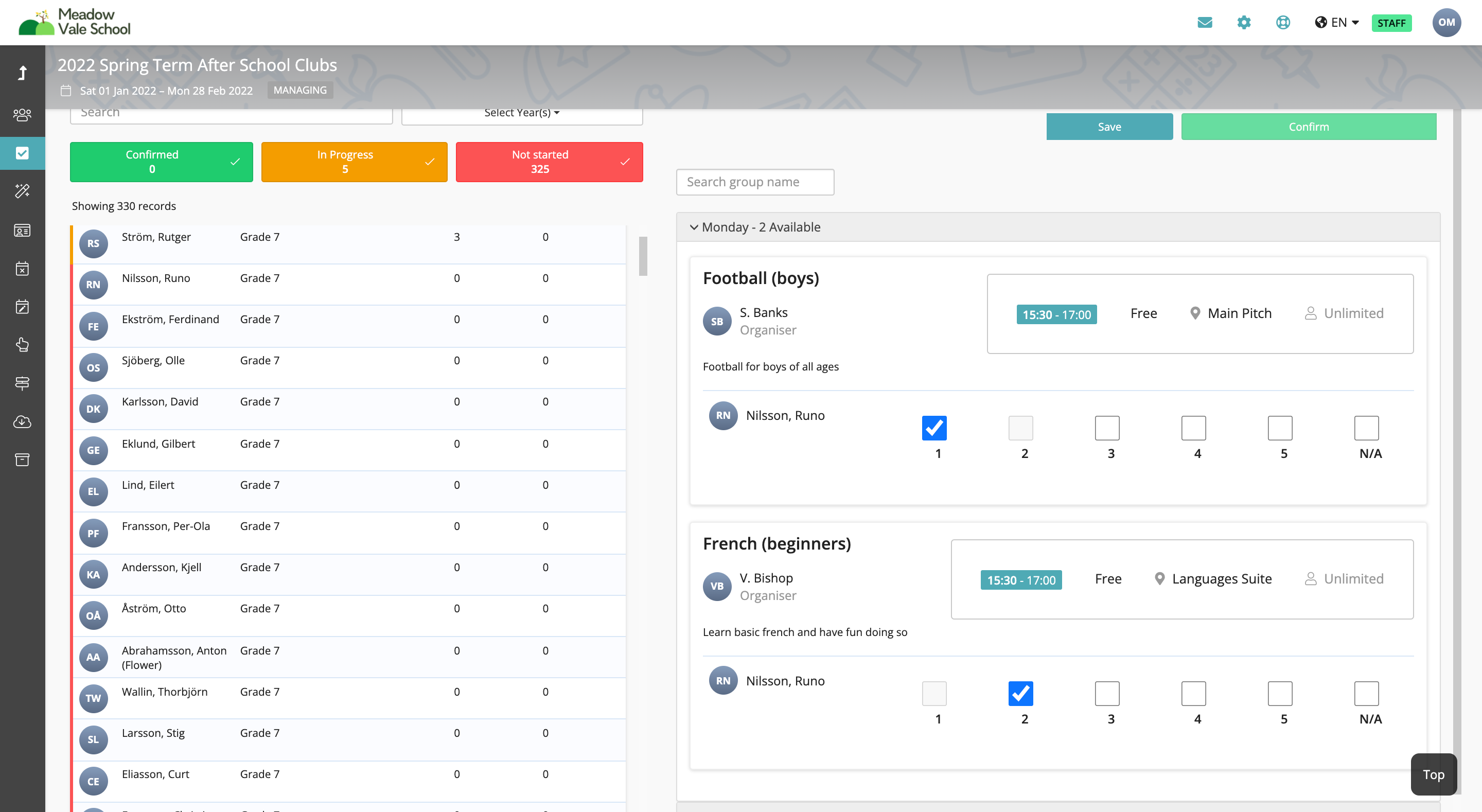Image resolution: width=1482 pixels, height=812 pixels.
Task: Open the signpost sidebar icon
Action: (23, 383)
